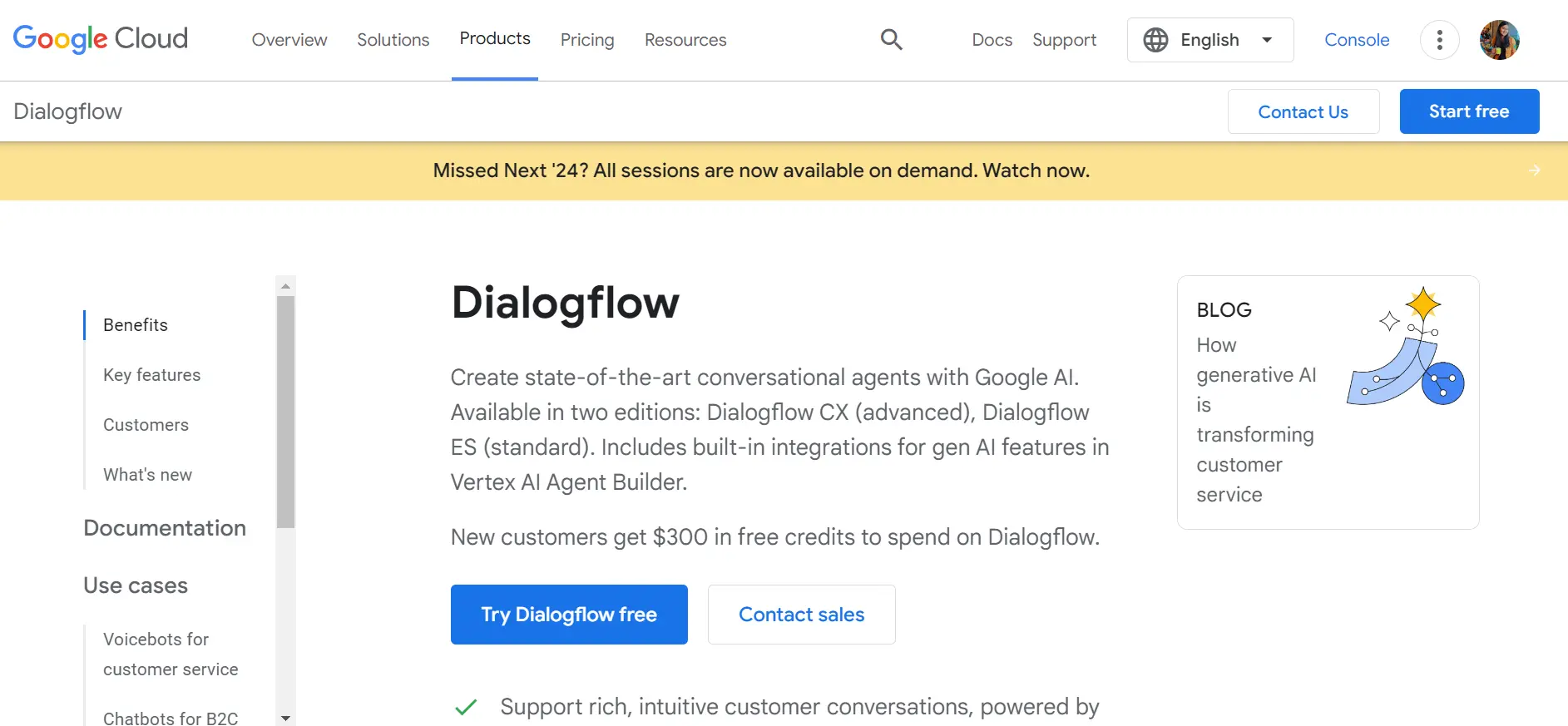This screenshot has width=1568, height=726.
Task: Click the "New customers get $300" sentence
Action: click(774, 537)
